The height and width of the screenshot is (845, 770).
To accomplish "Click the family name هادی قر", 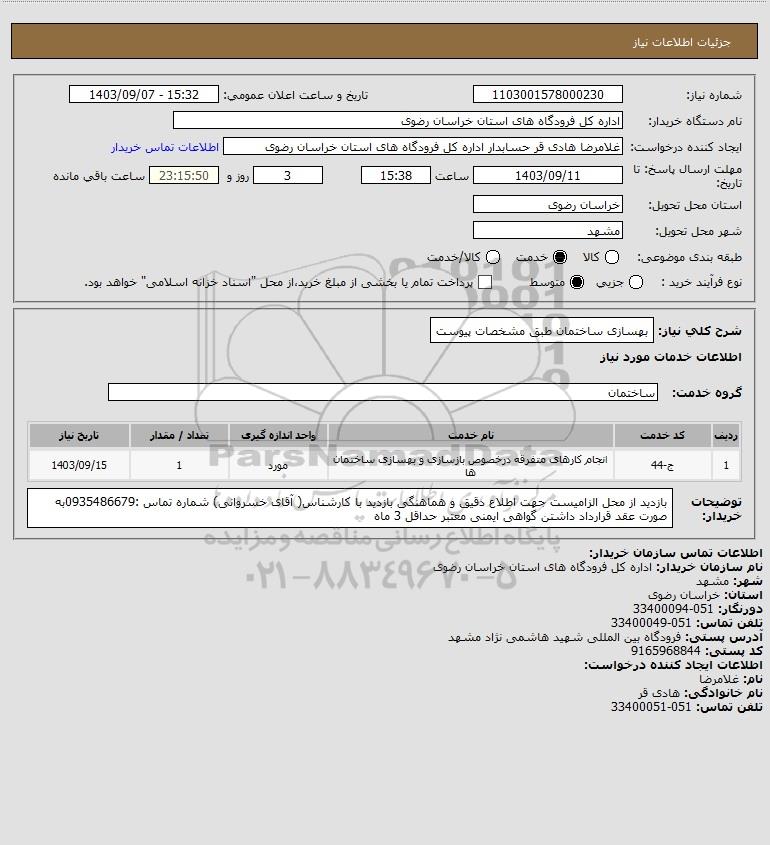I will (x=658, y=692).
